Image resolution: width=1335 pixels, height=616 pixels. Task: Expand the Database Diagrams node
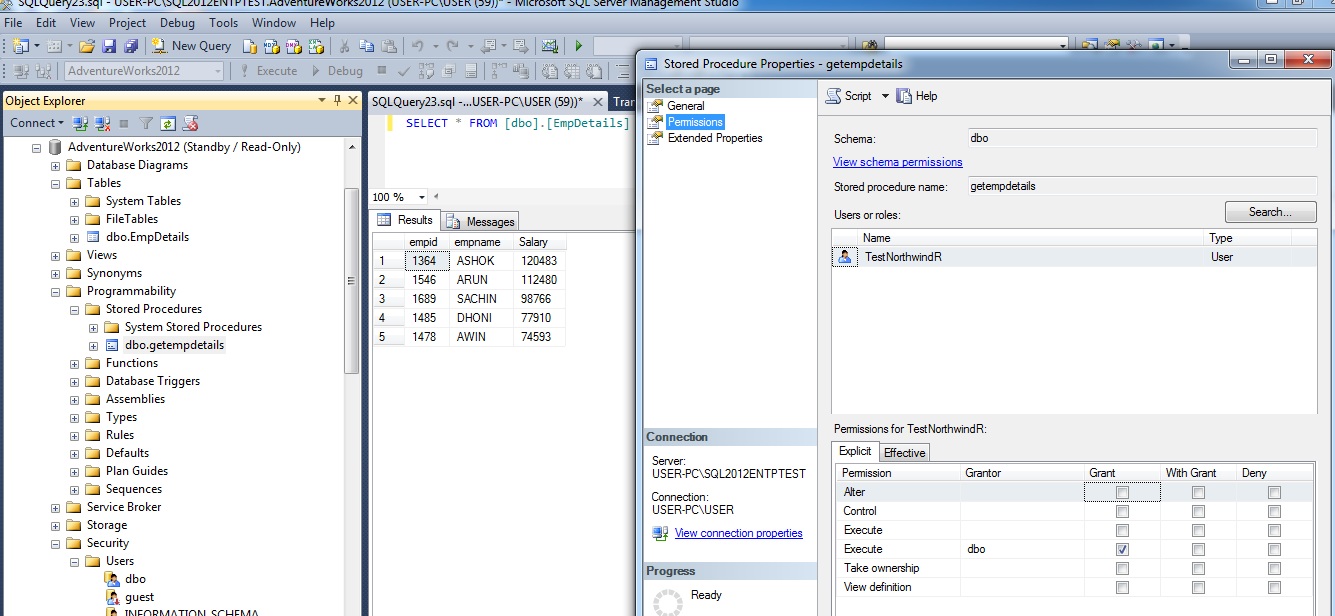55,165
